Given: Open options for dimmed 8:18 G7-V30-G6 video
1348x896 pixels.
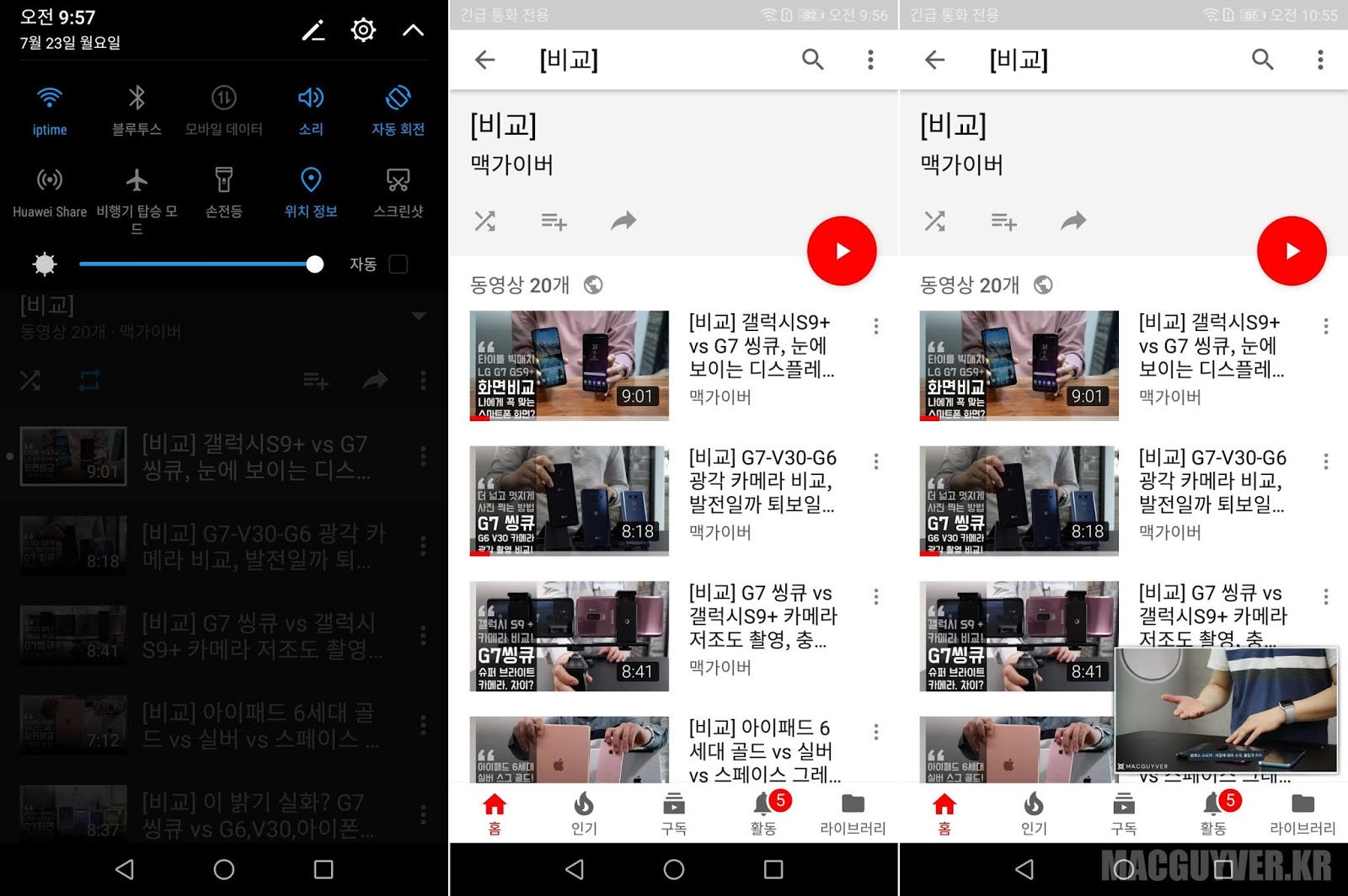Looking at the screenshot, I should (x=423, y=546).
